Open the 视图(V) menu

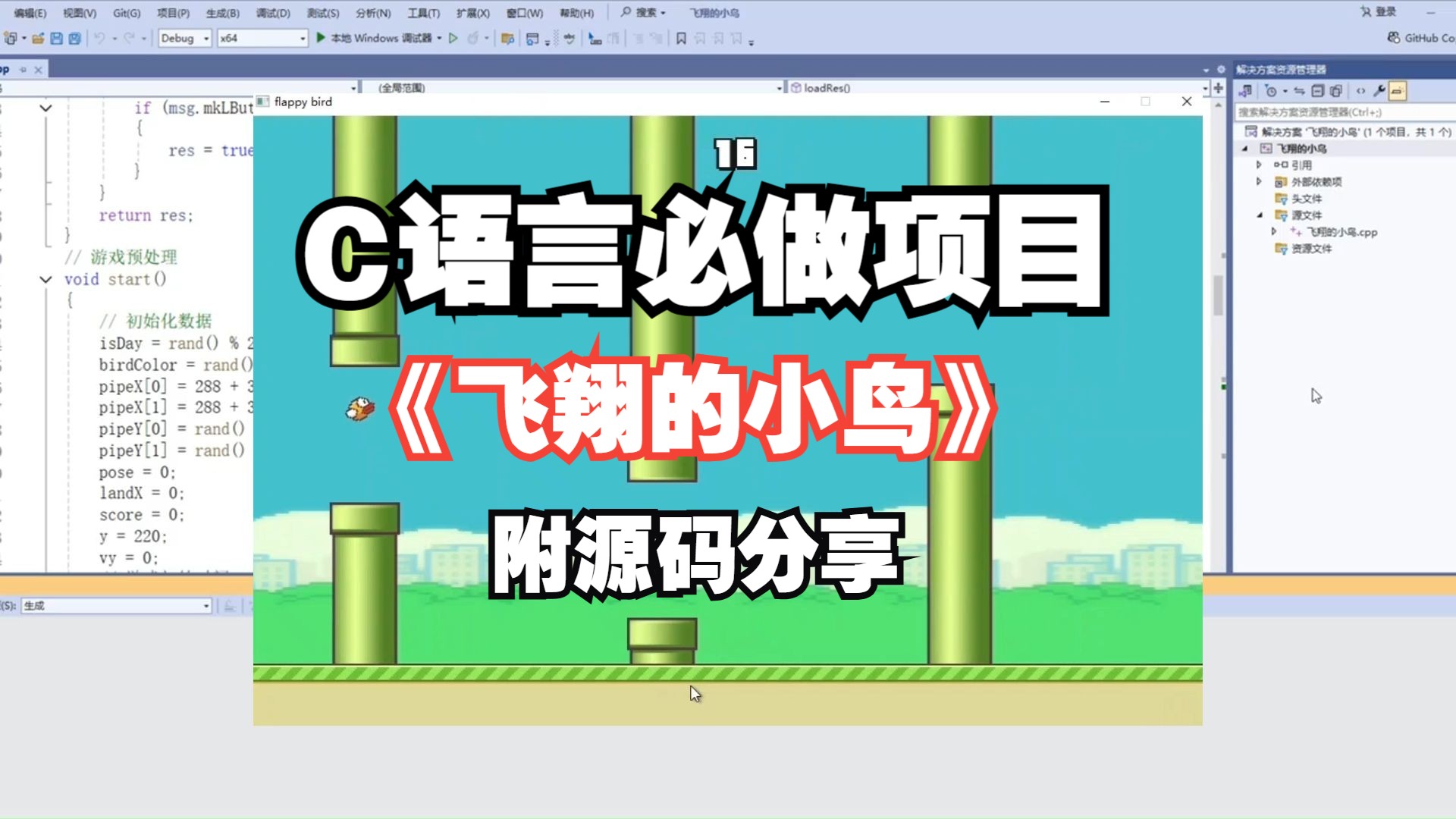(80, 13)
